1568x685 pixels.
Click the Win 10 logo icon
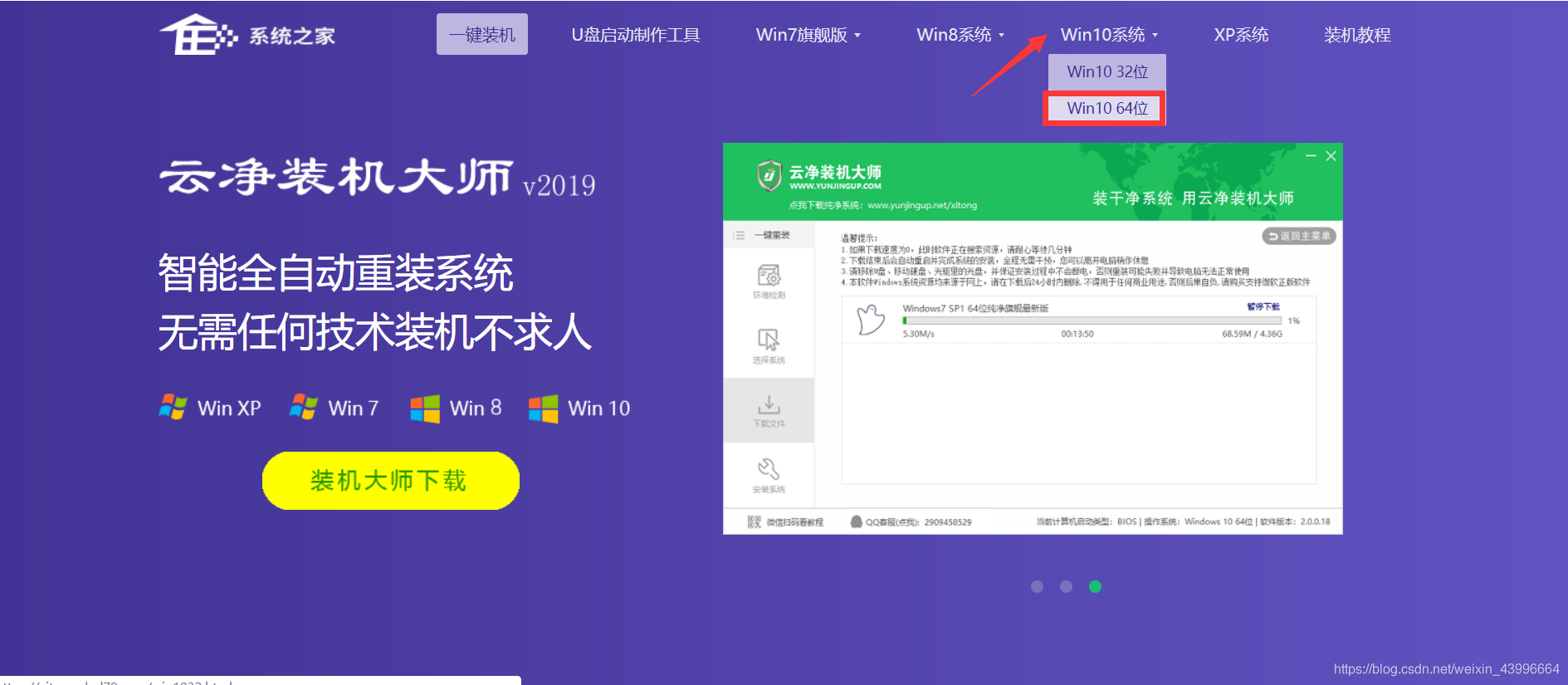point(544,409)
